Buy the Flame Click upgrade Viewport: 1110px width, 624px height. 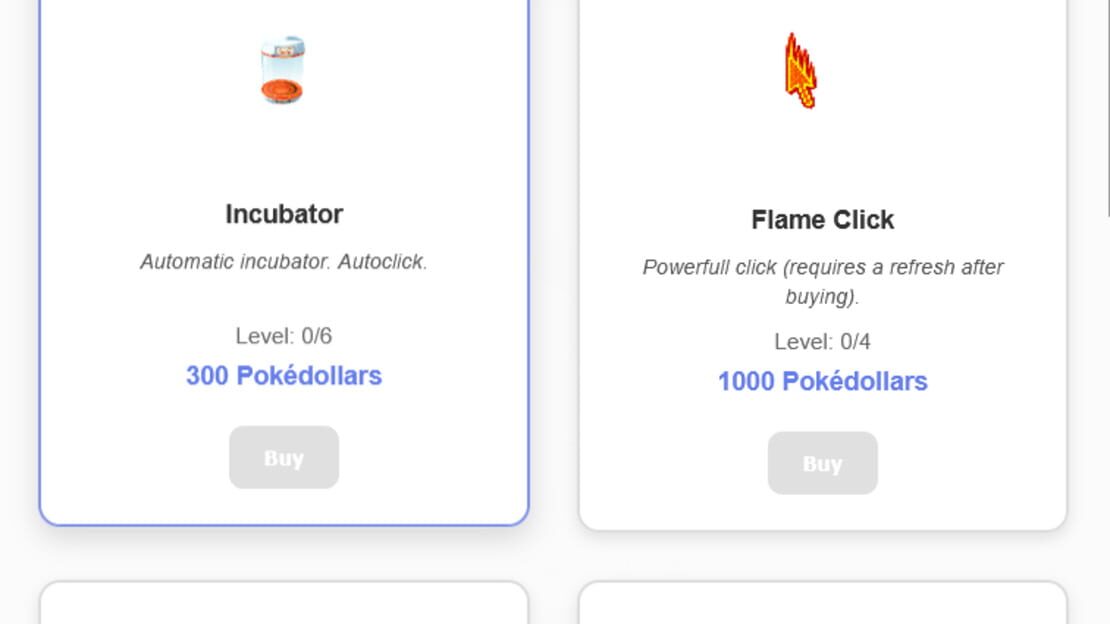pos(823,463)
